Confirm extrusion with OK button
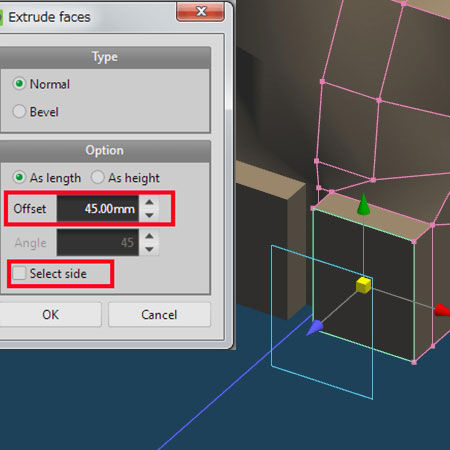Screen dimensions: 450x450 [50, 314]
